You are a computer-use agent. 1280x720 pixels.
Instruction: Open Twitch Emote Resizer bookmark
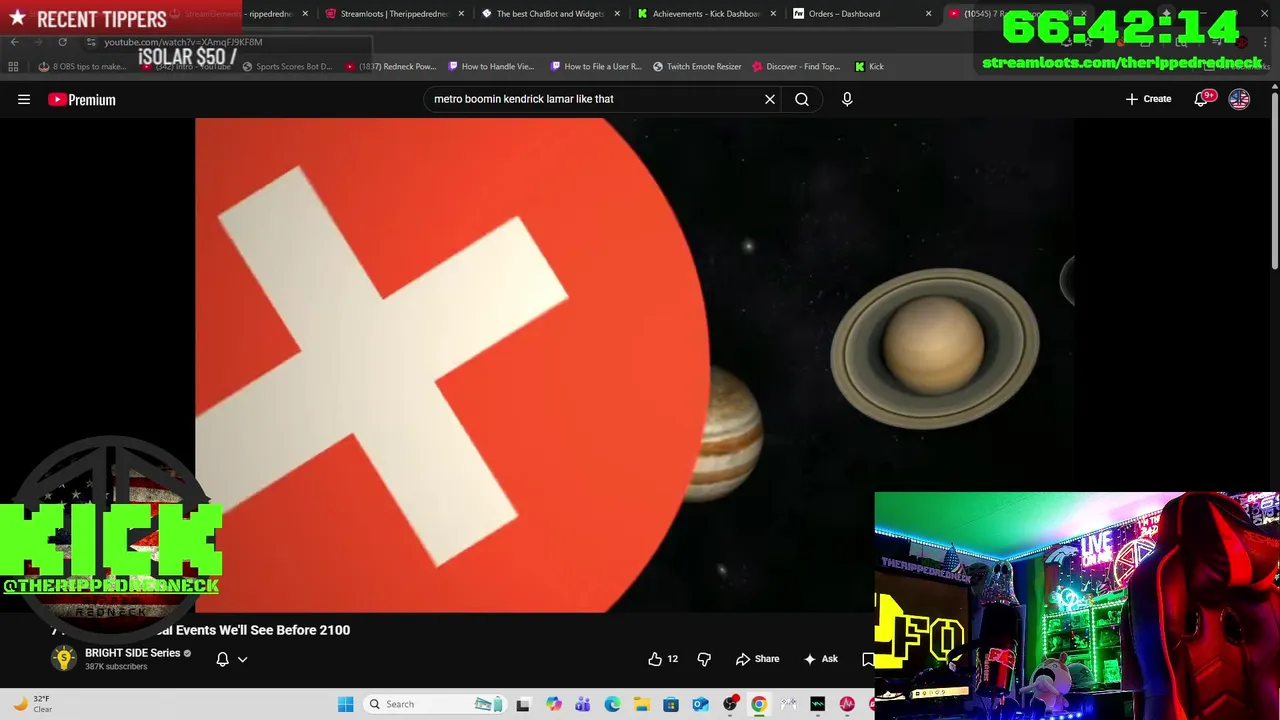click(x=697, y=66)
